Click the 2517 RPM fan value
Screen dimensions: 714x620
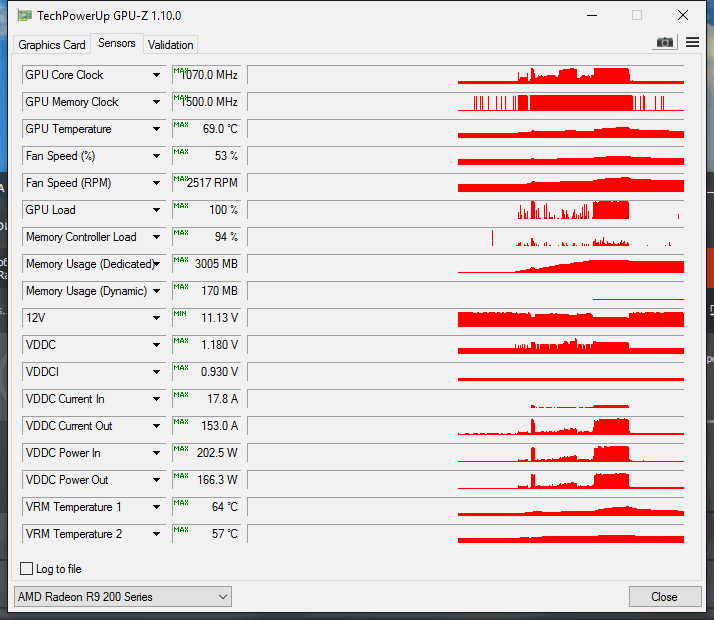206,183
